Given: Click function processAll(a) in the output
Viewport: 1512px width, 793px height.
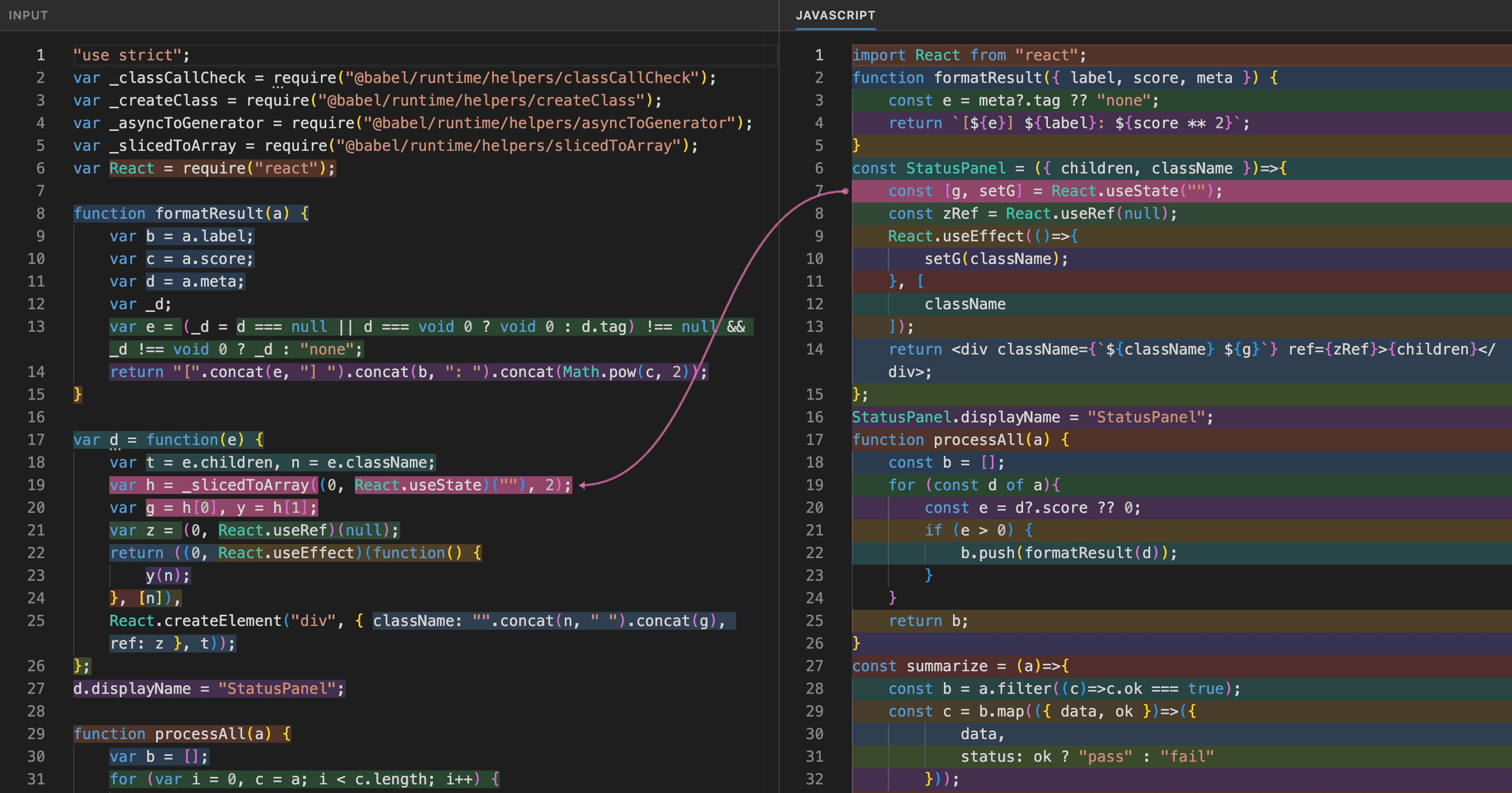Looking at the screenshot, I should tap(960, 440).
